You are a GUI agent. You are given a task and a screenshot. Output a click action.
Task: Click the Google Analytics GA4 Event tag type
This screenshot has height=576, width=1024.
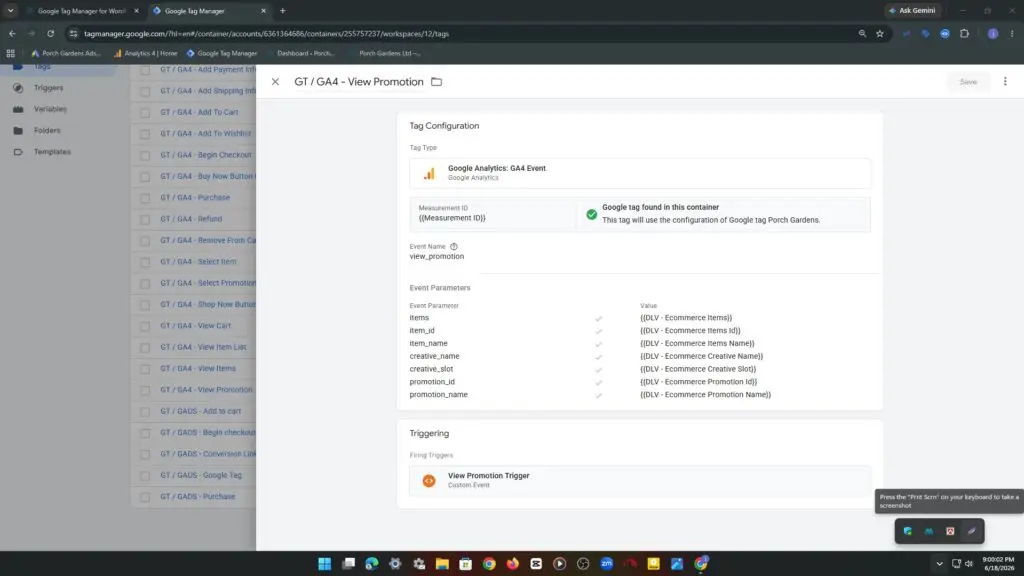point(640,173)
